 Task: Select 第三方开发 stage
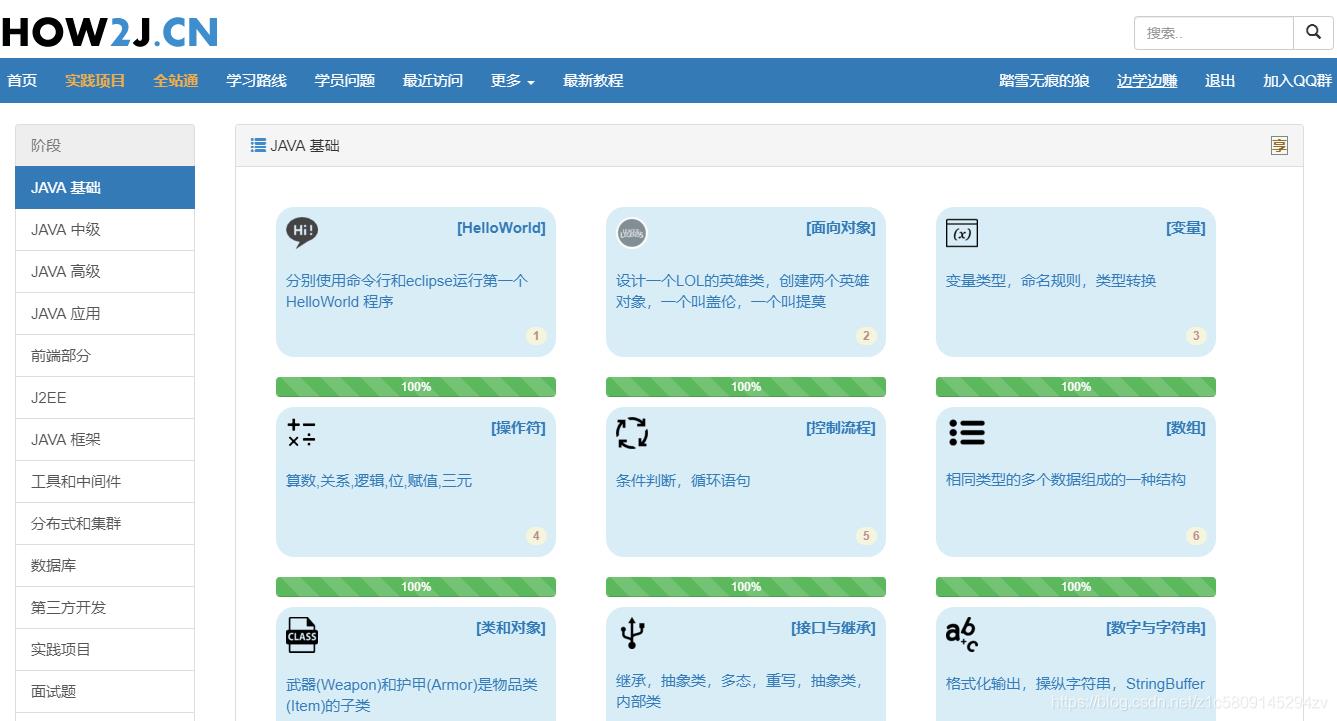pos(105,607)
